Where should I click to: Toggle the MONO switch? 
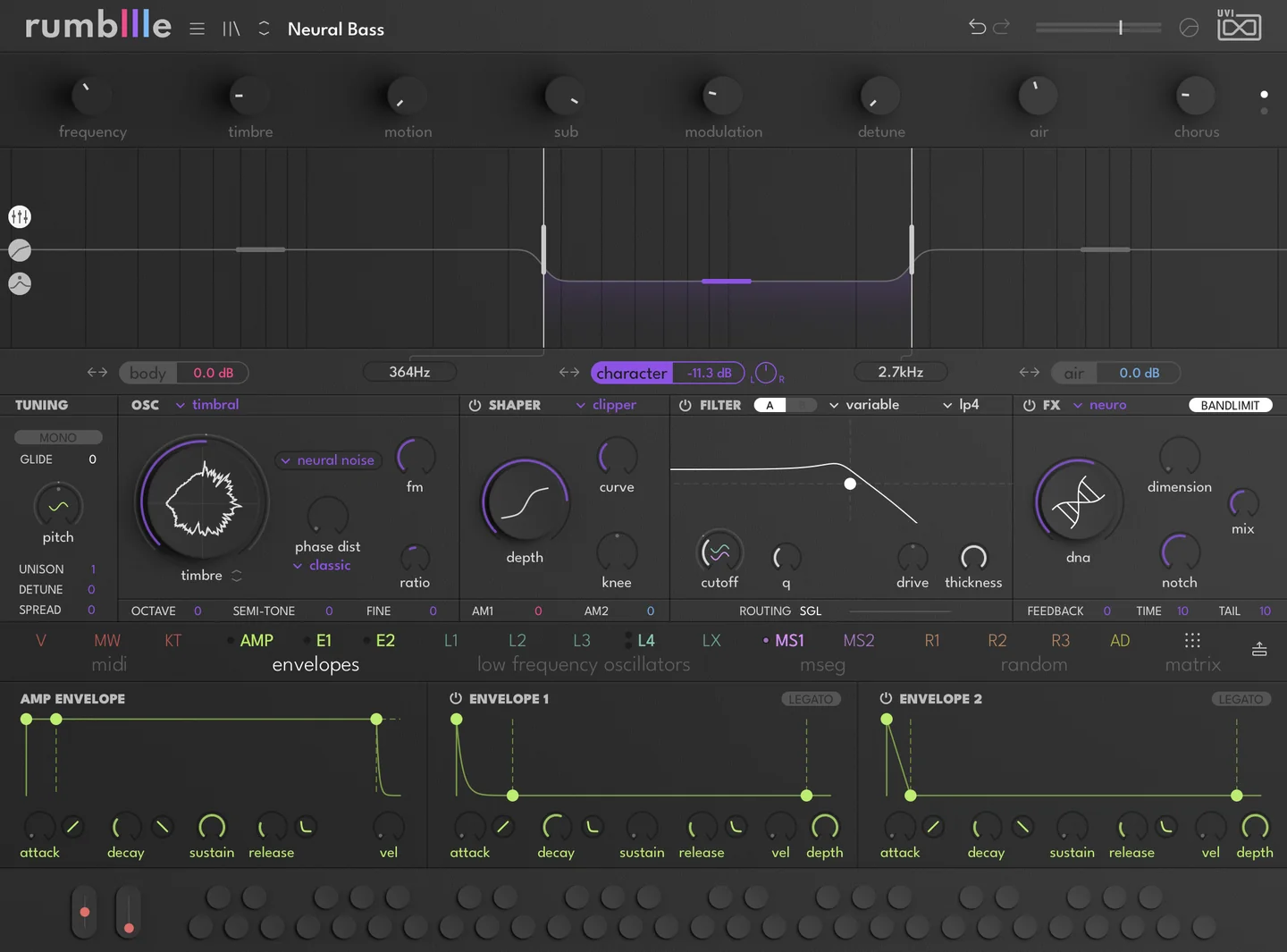58,437
